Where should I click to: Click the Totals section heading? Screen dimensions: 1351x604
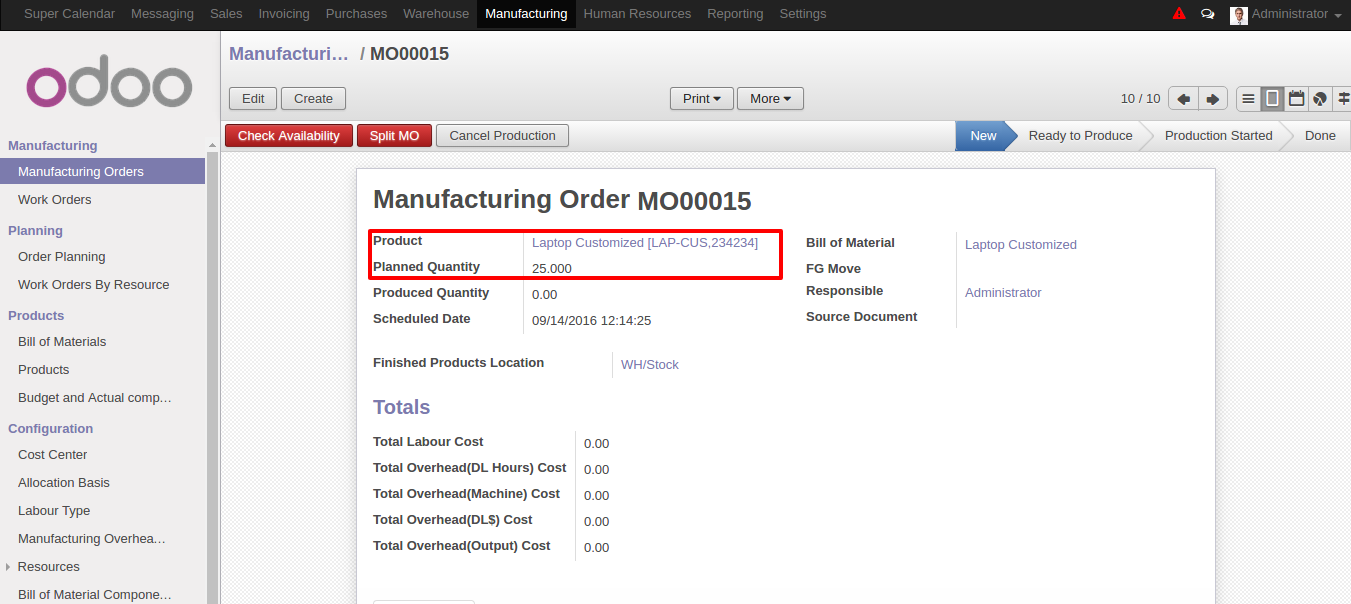[401, 407]
